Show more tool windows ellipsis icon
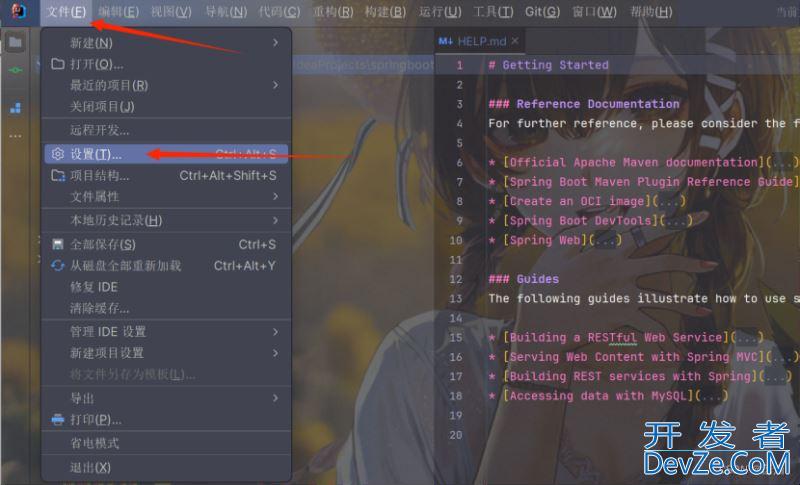This screenshot has height=485, width=800. coord(15,136)
